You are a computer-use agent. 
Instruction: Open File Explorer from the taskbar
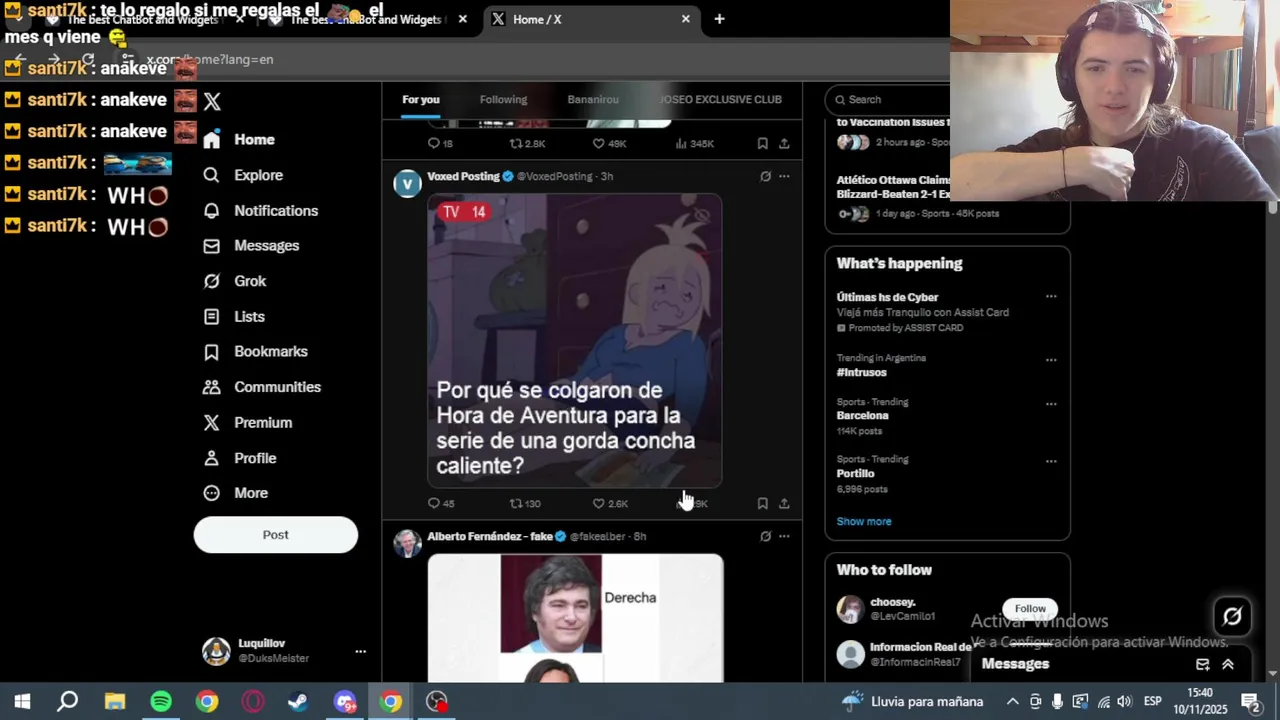(x=115, y=702)
